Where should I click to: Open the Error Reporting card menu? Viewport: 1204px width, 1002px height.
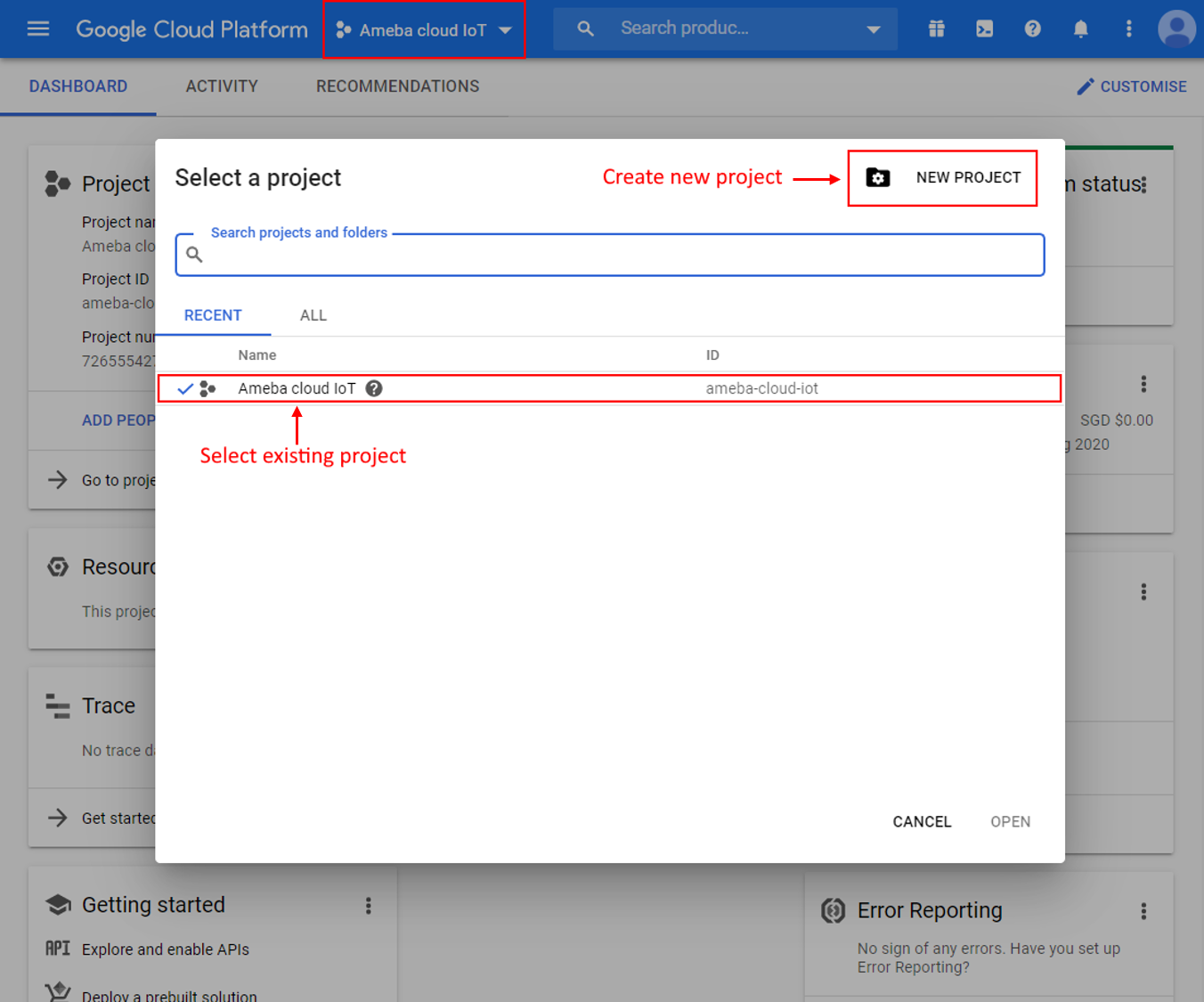[x=1143, y=911]
